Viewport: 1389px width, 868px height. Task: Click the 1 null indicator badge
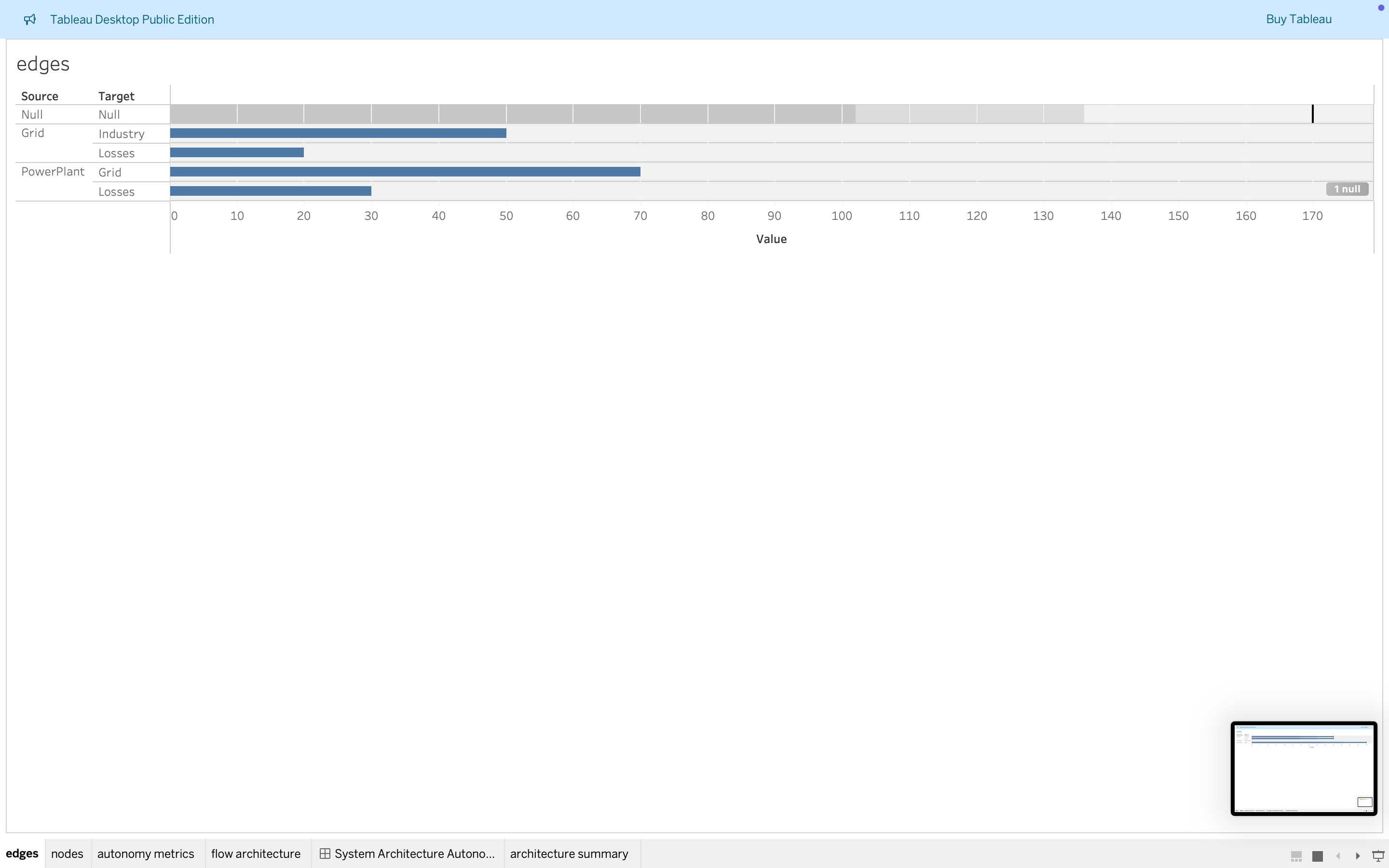pyautogui.click(x=1347, y=189)
